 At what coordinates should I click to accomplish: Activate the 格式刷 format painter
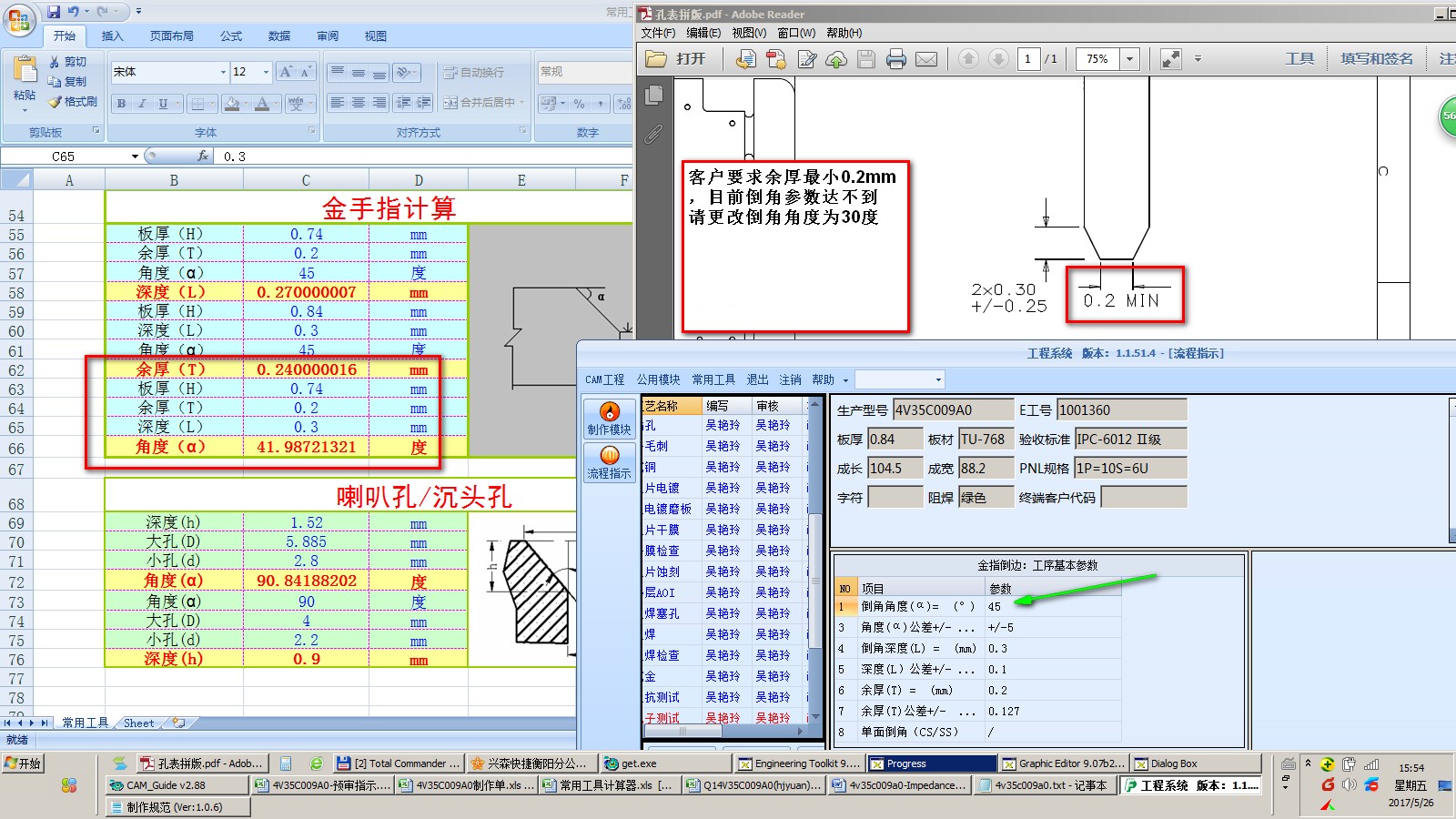73,102
